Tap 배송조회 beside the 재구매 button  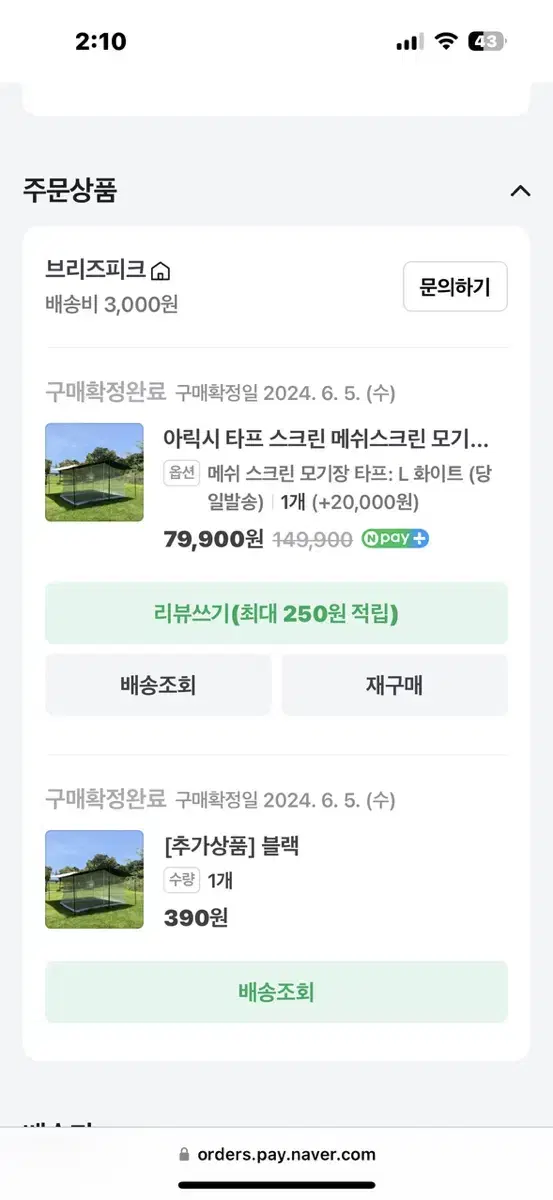point(158,685)
